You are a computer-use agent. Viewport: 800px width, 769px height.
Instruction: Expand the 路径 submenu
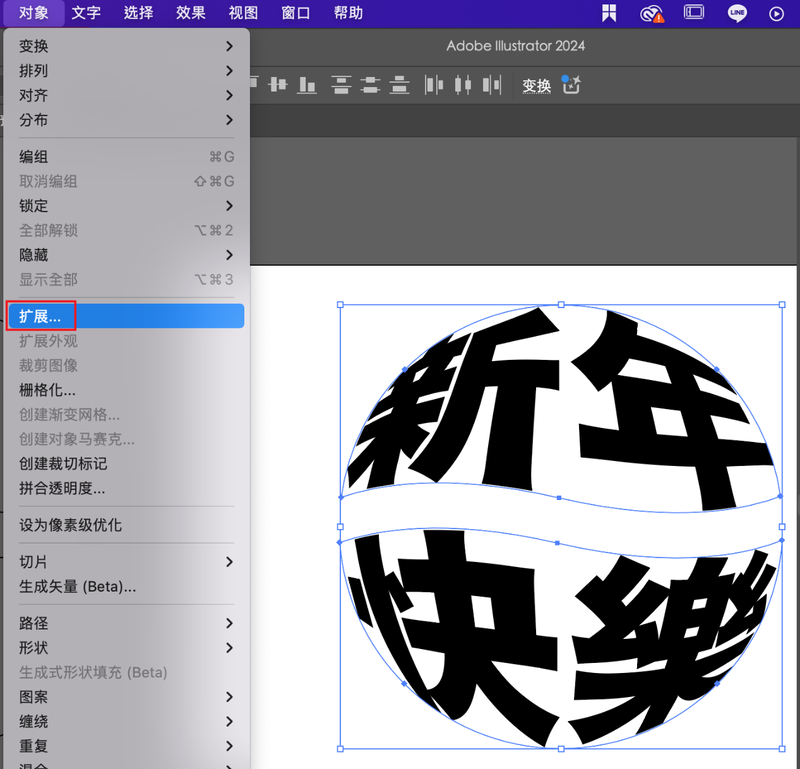125,623
